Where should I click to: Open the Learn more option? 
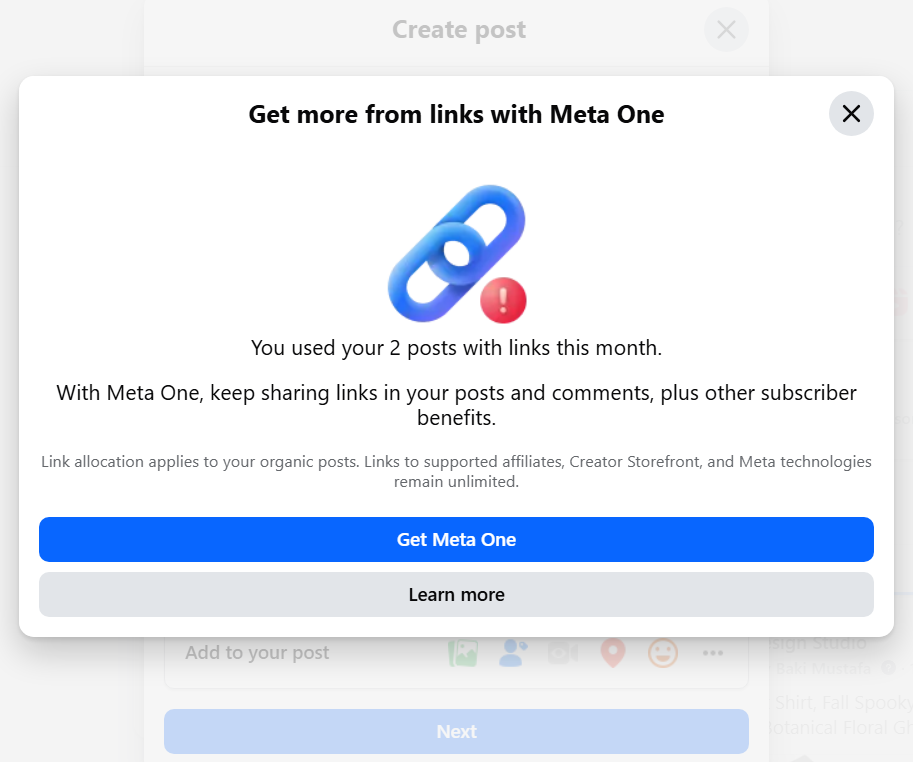(x=456, y=594)
